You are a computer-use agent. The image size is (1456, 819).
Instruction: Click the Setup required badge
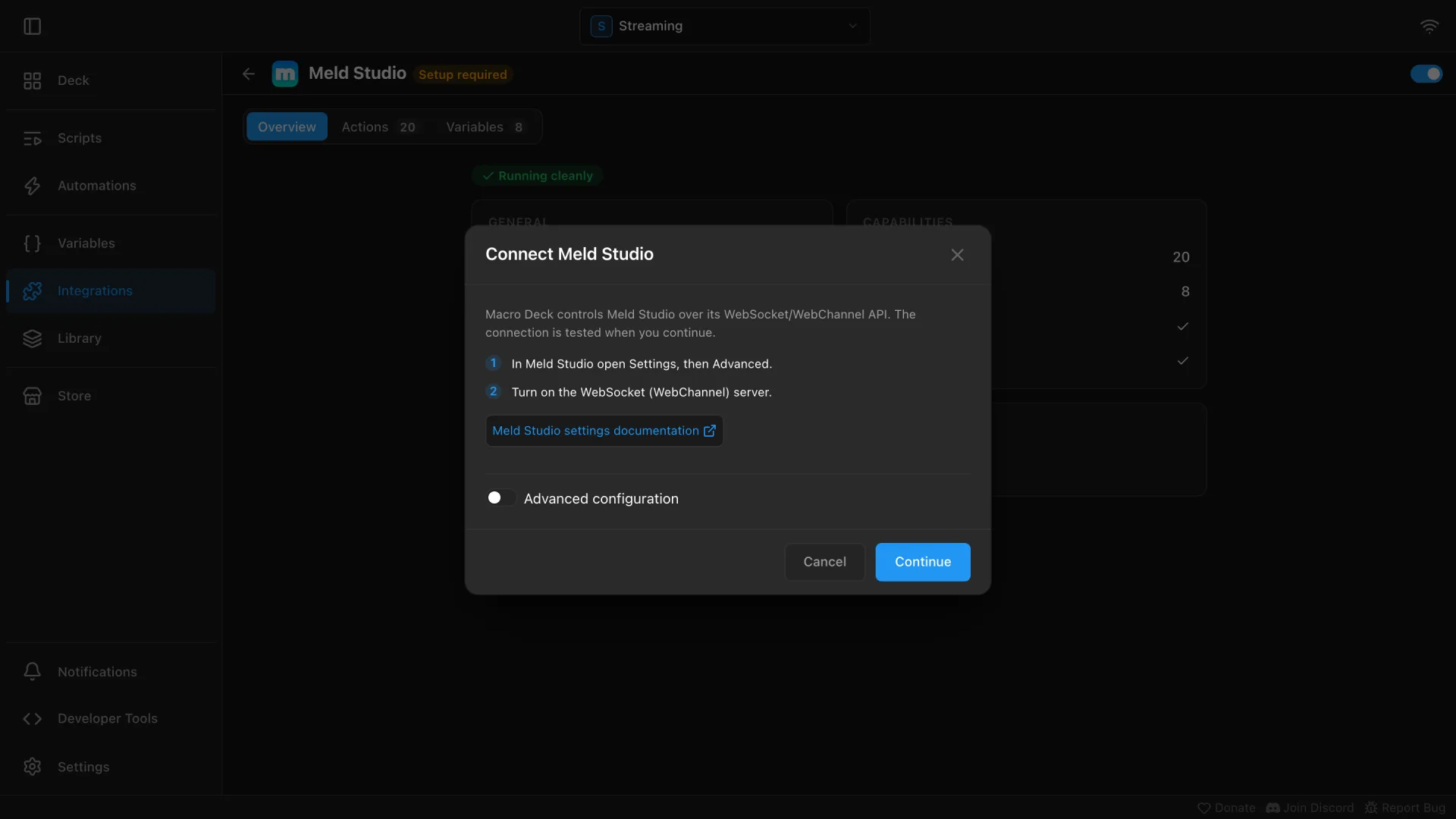[463, 75]
